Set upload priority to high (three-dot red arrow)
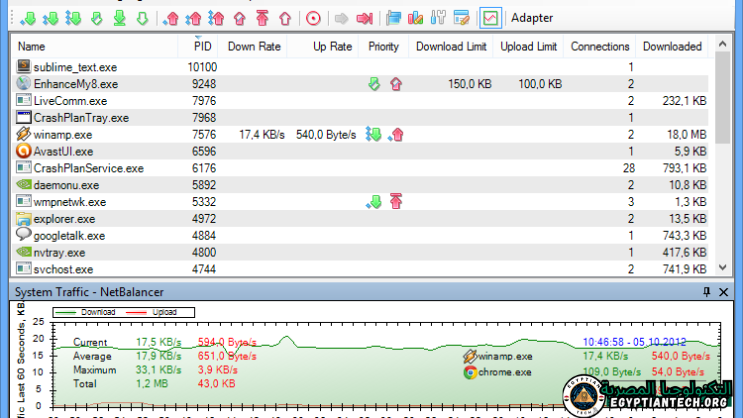 216,18
